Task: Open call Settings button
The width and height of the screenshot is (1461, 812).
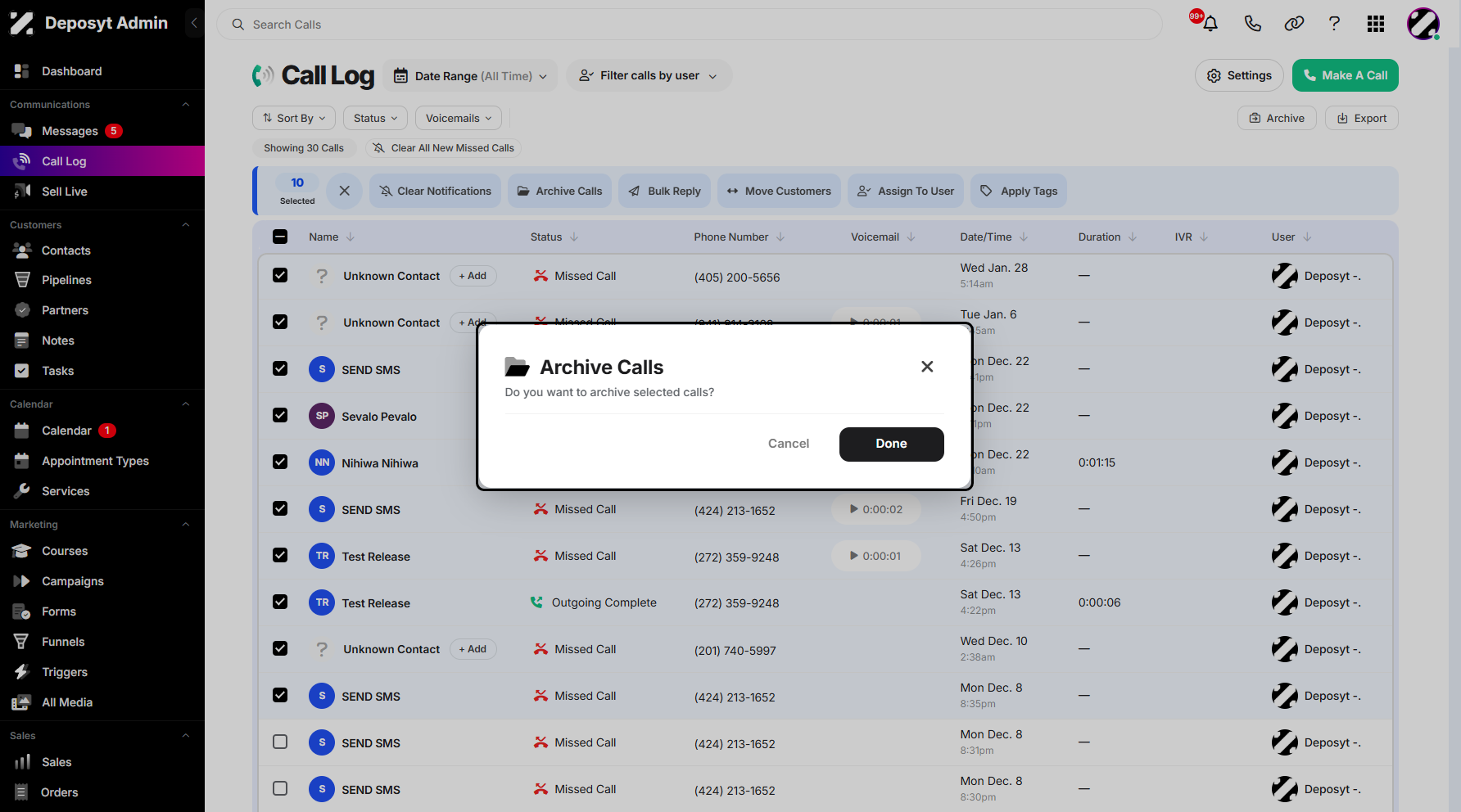Action: 1239,75
